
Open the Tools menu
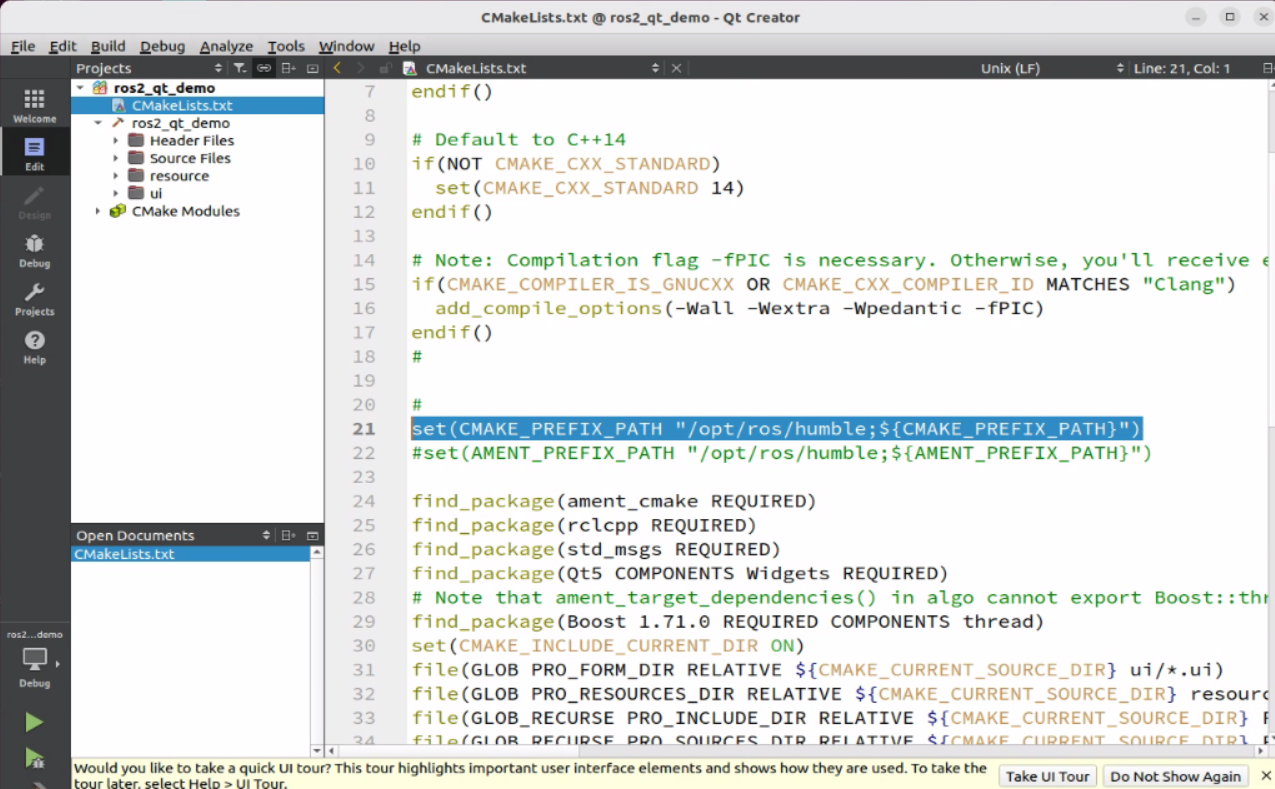286,46
